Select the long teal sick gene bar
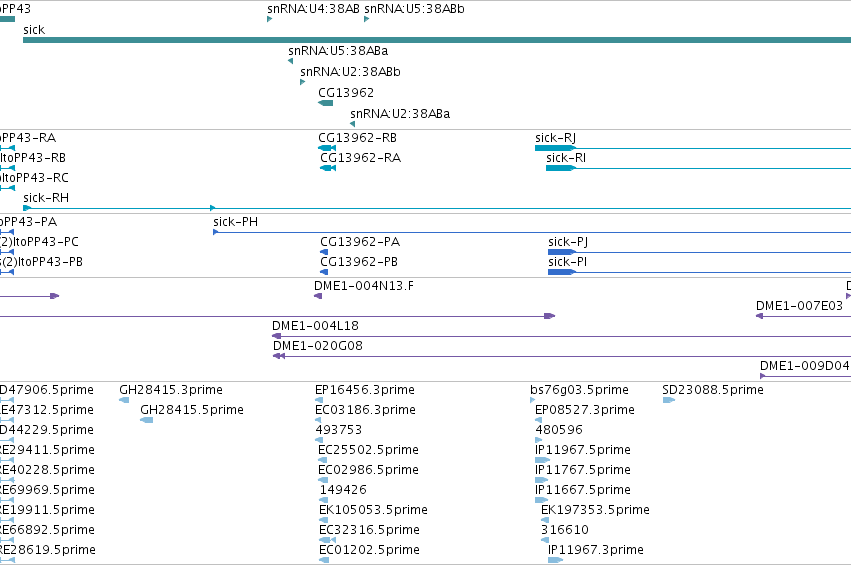 coord(437,40)
